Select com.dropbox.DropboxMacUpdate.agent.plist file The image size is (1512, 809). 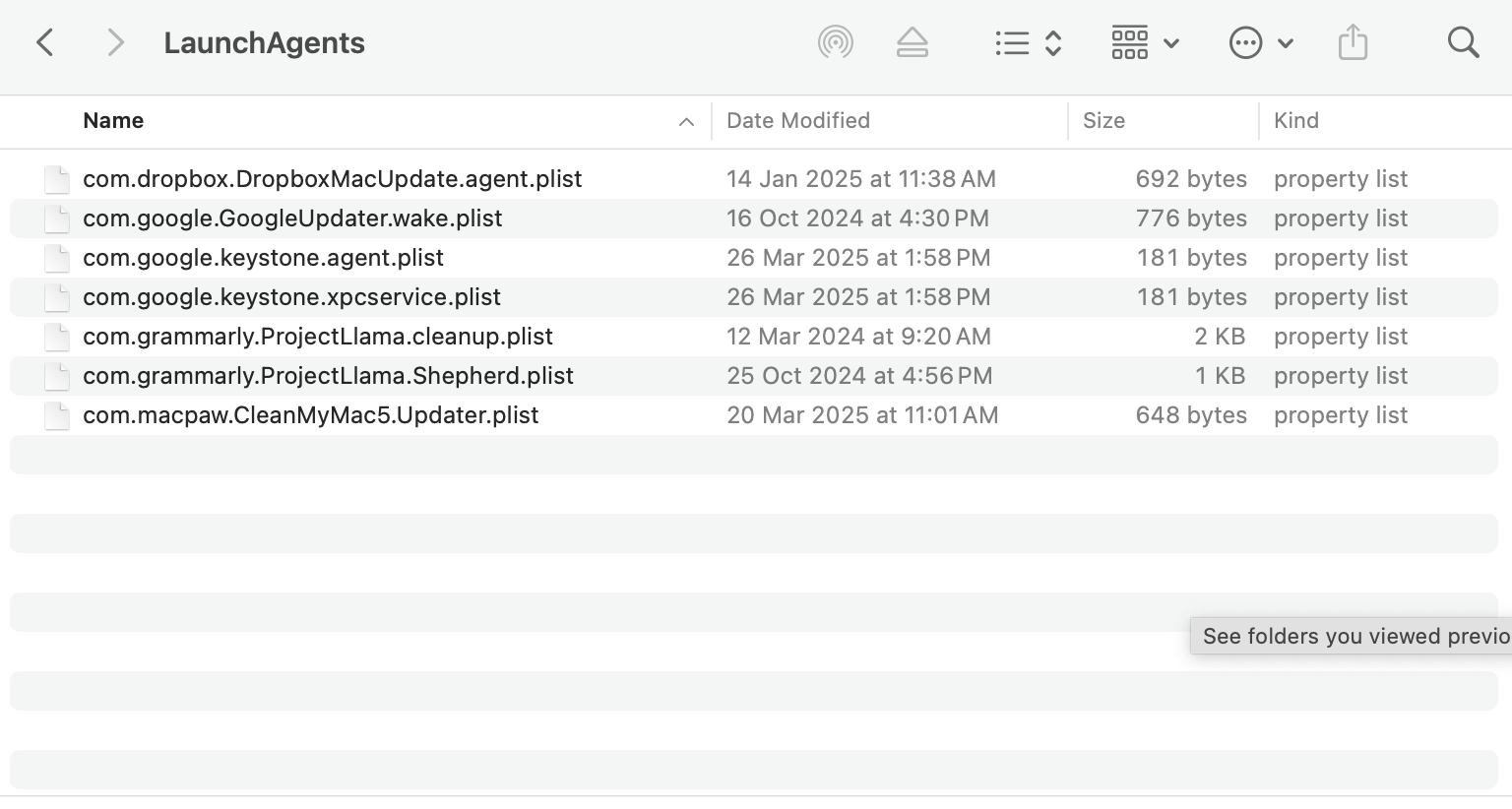[332, 179]
